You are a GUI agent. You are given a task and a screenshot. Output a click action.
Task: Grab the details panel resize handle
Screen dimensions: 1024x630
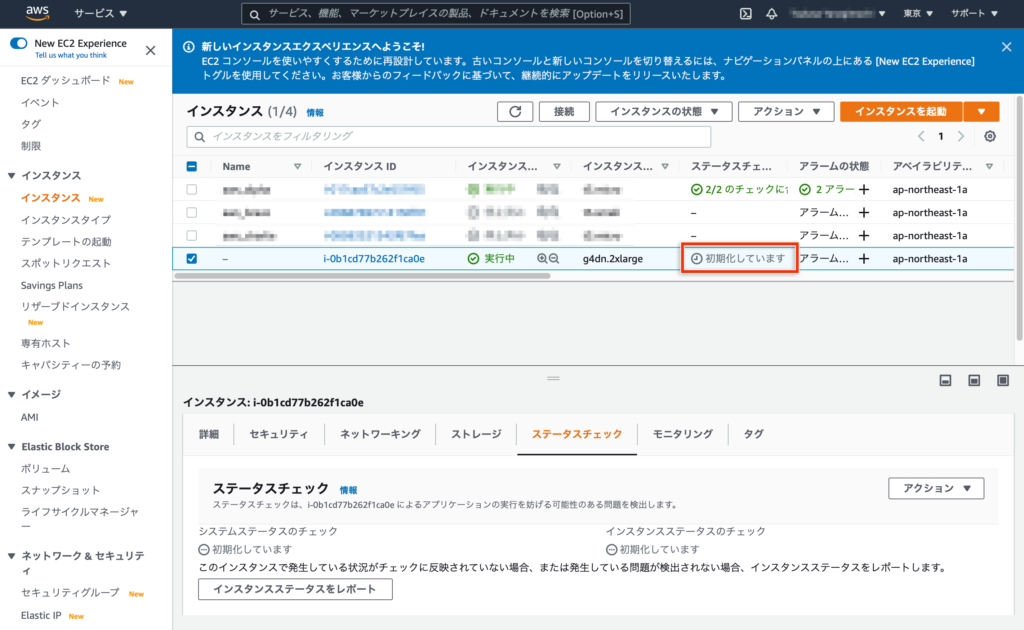[x=553, y=379]
